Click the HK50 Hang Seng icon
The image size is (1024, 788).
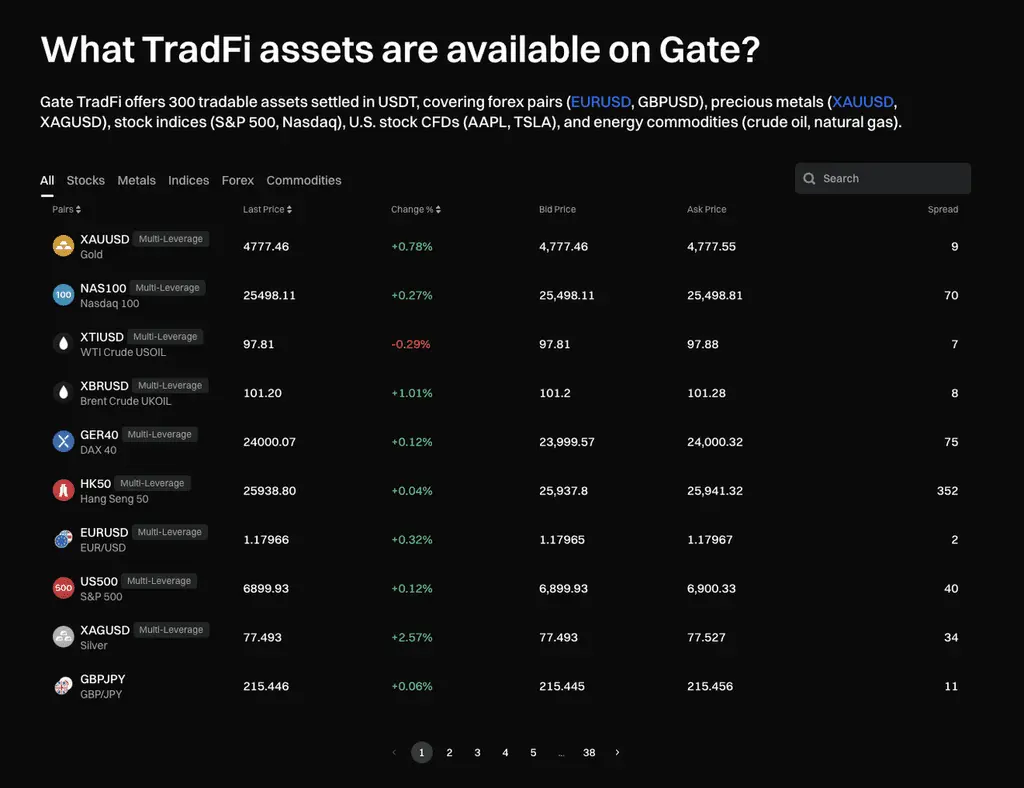point(63,490)
